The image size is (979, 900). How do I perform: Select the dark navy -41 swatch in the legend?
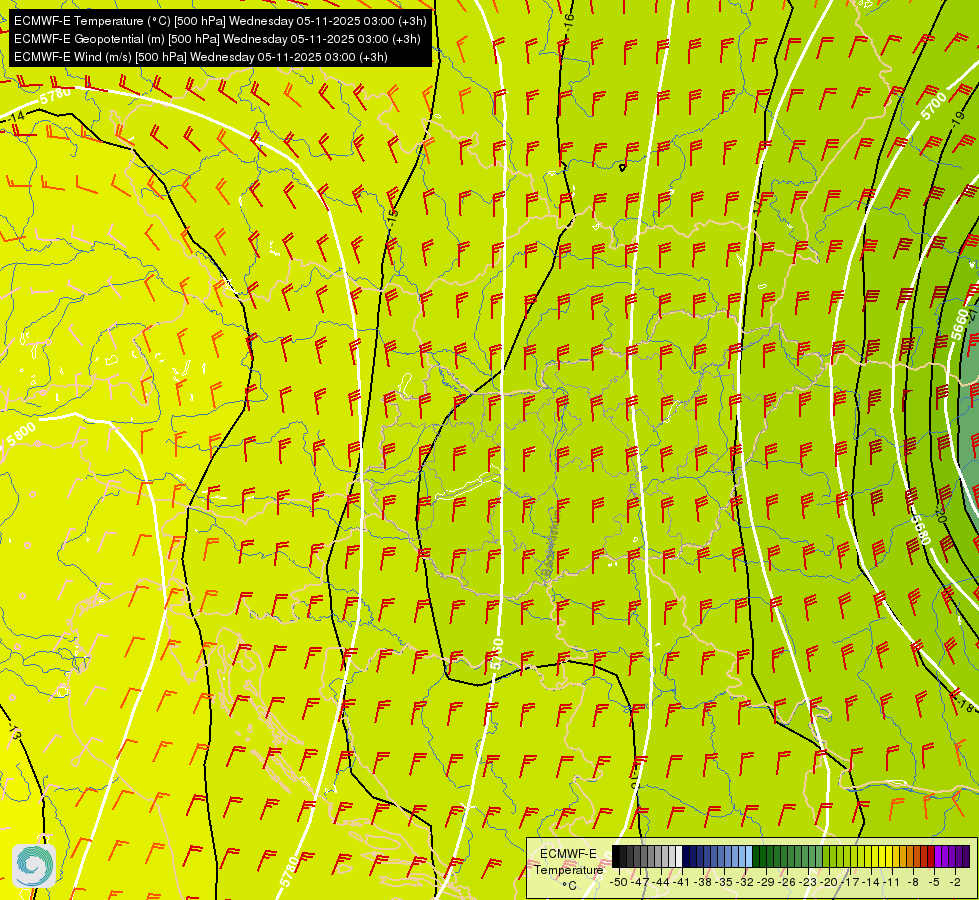click(x=686, y=856)
